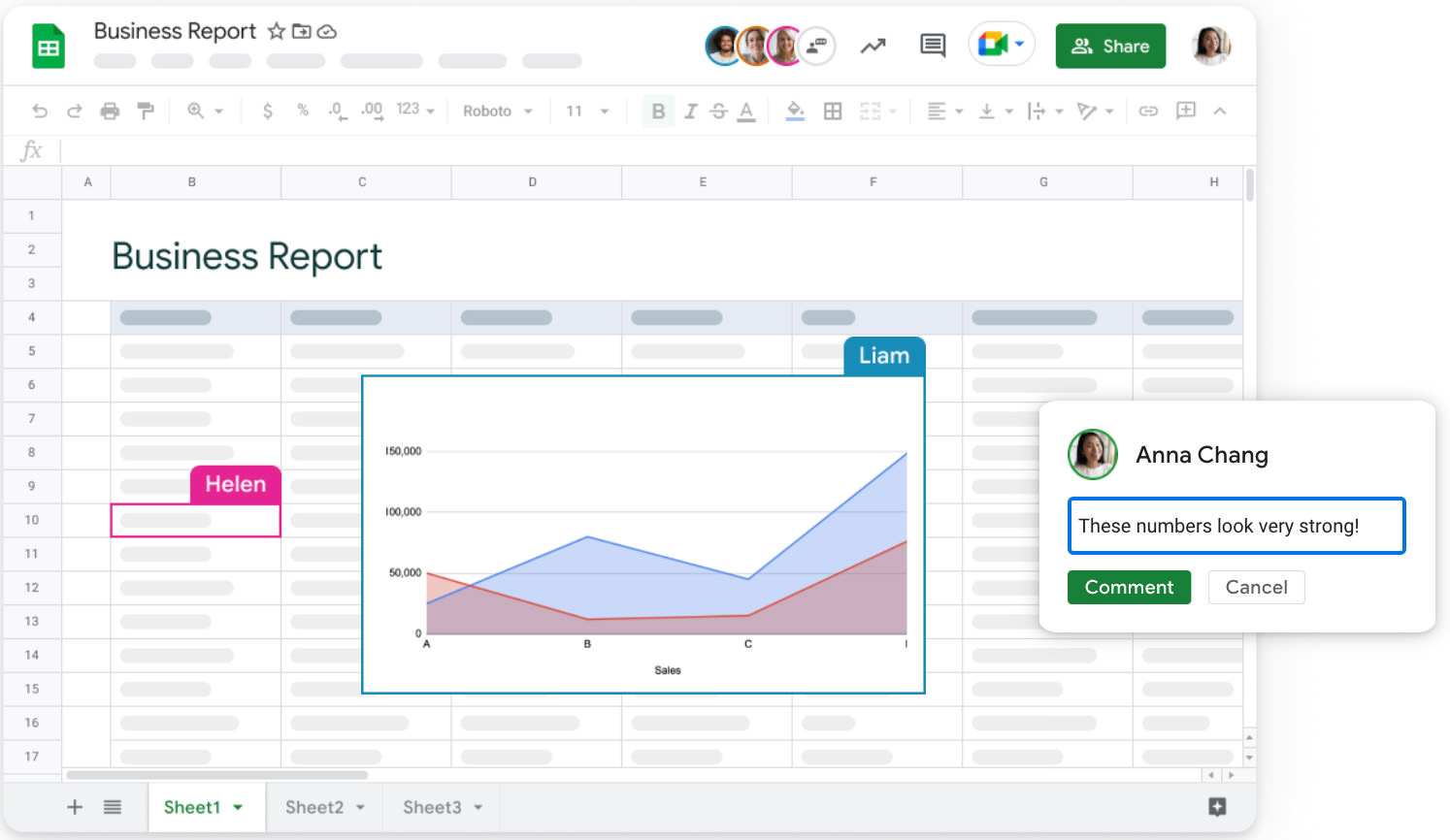Click the green Comment button
The width and height of the screenshot is (1450, 840).
[x=1129, y=587]
